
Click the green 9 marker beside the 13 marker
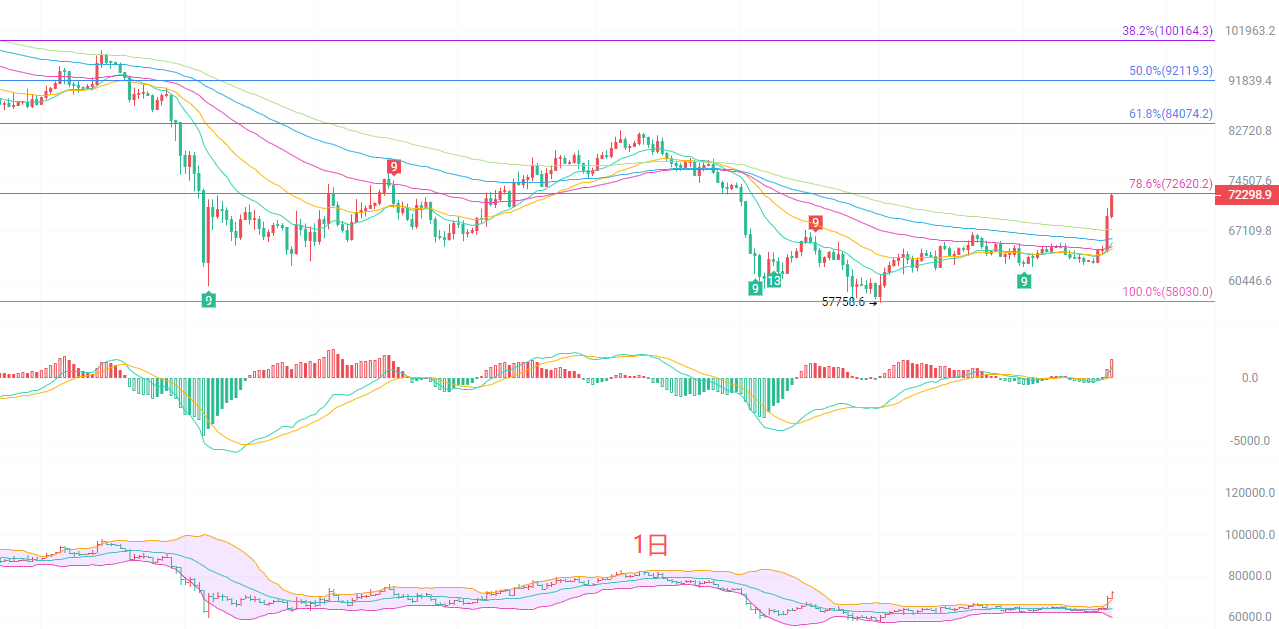755,288
